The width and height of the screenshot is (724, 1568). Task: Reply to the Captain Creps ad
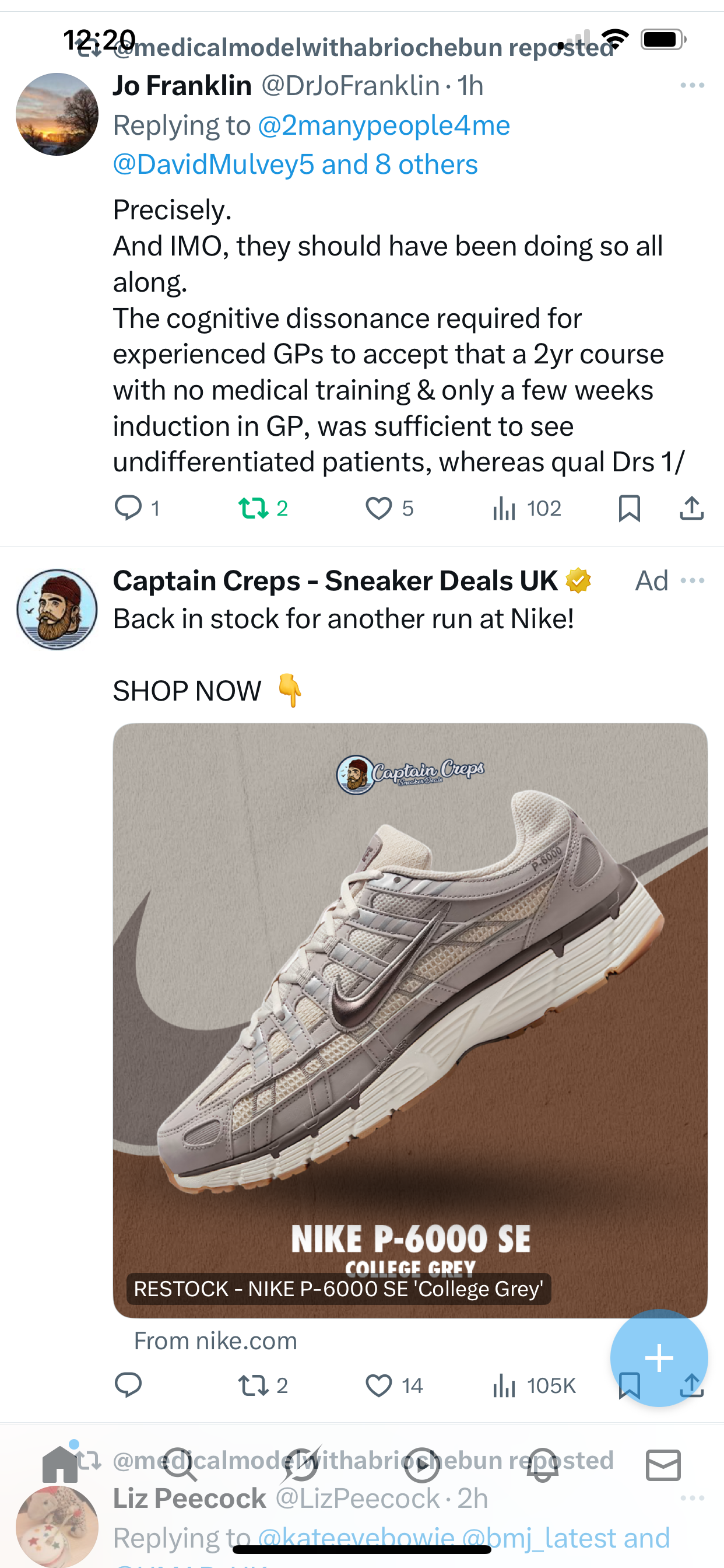pos(128,1385)
